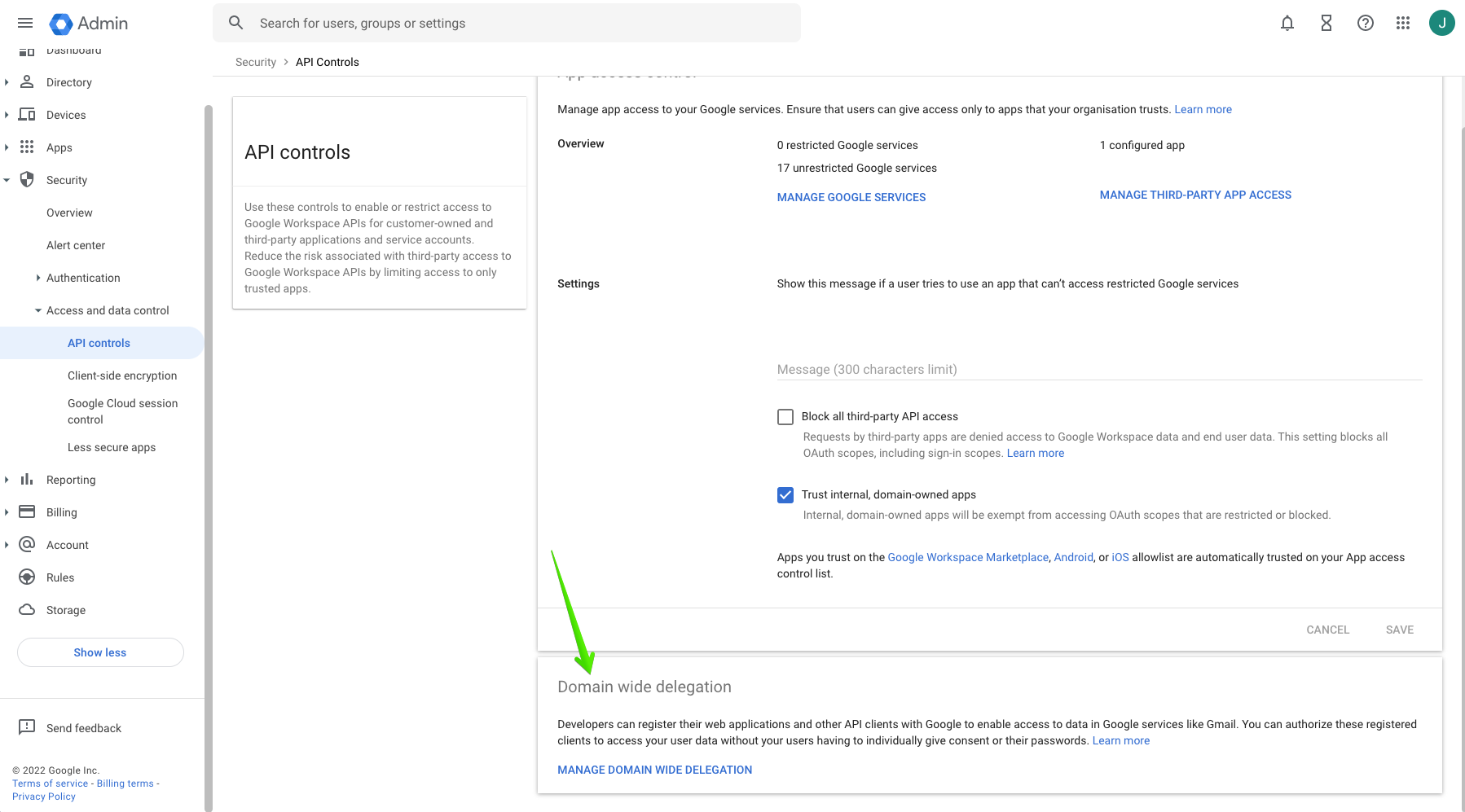Open the help question mark icon
Viewport: 1465px width, 812px height.
click(x=1366, y=23)
